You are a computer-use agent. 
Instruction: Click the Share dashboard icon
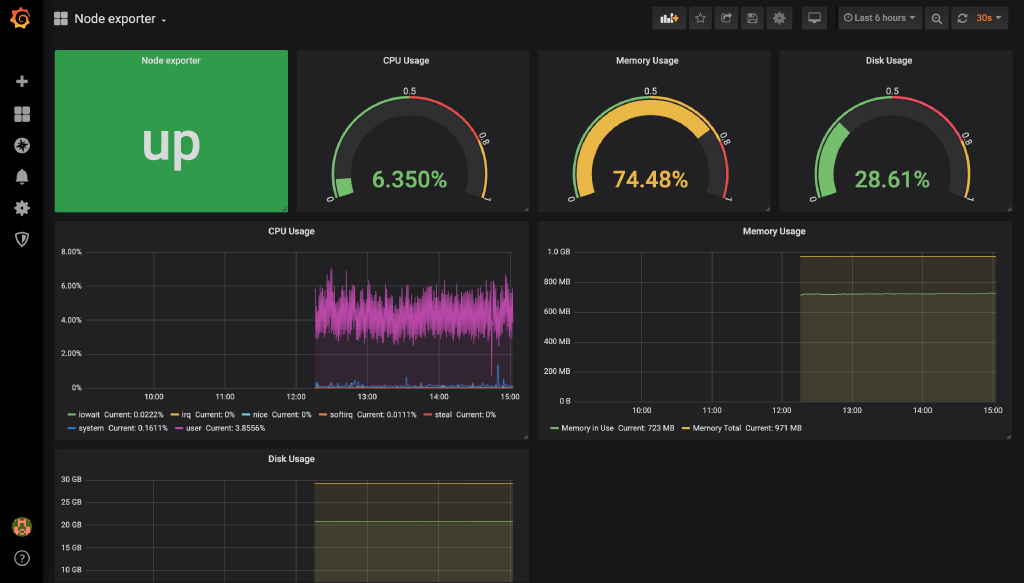pos(726,18)
